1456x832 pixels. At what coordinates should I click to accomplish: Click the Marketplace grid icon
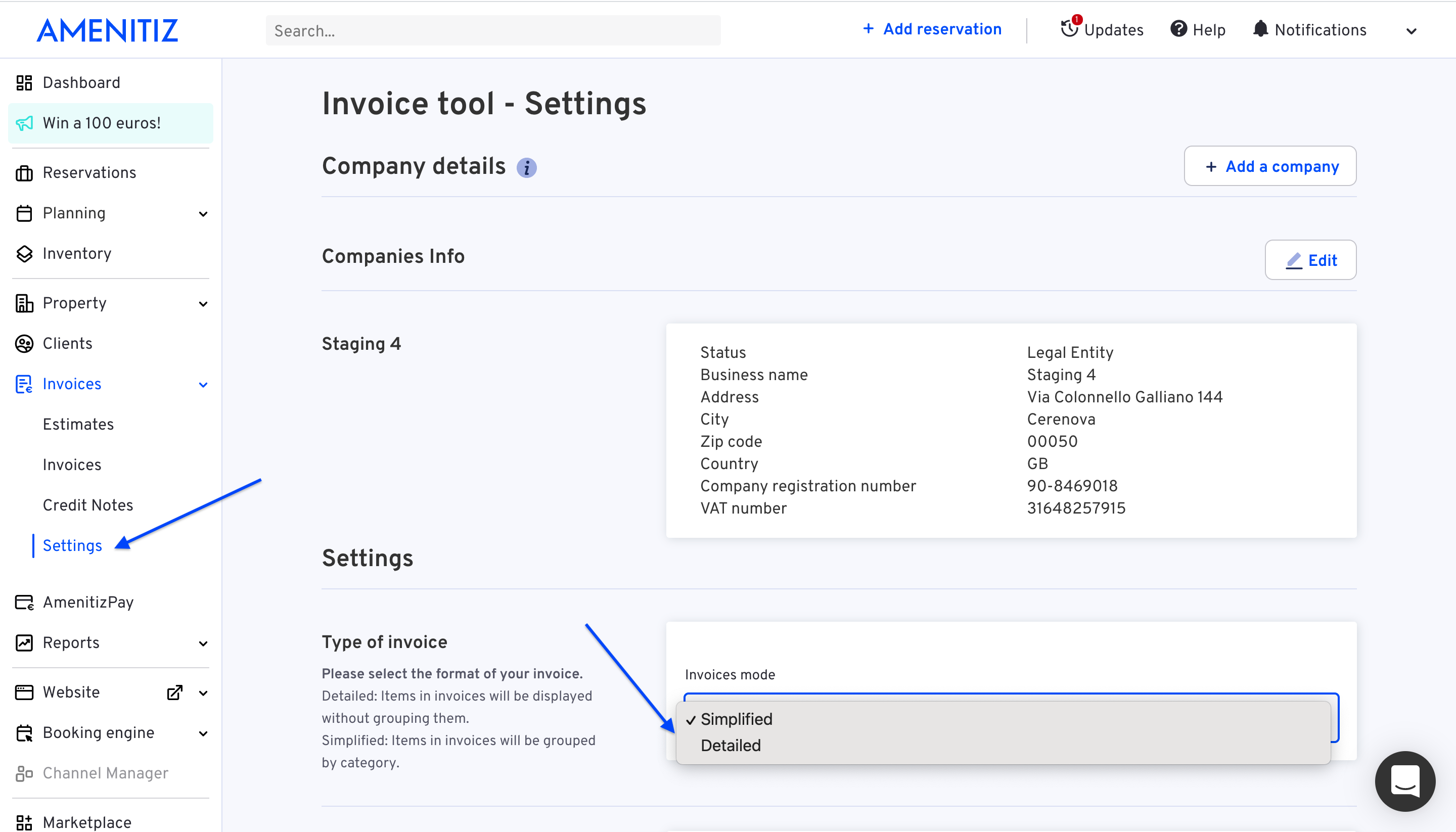coord(24,822)
